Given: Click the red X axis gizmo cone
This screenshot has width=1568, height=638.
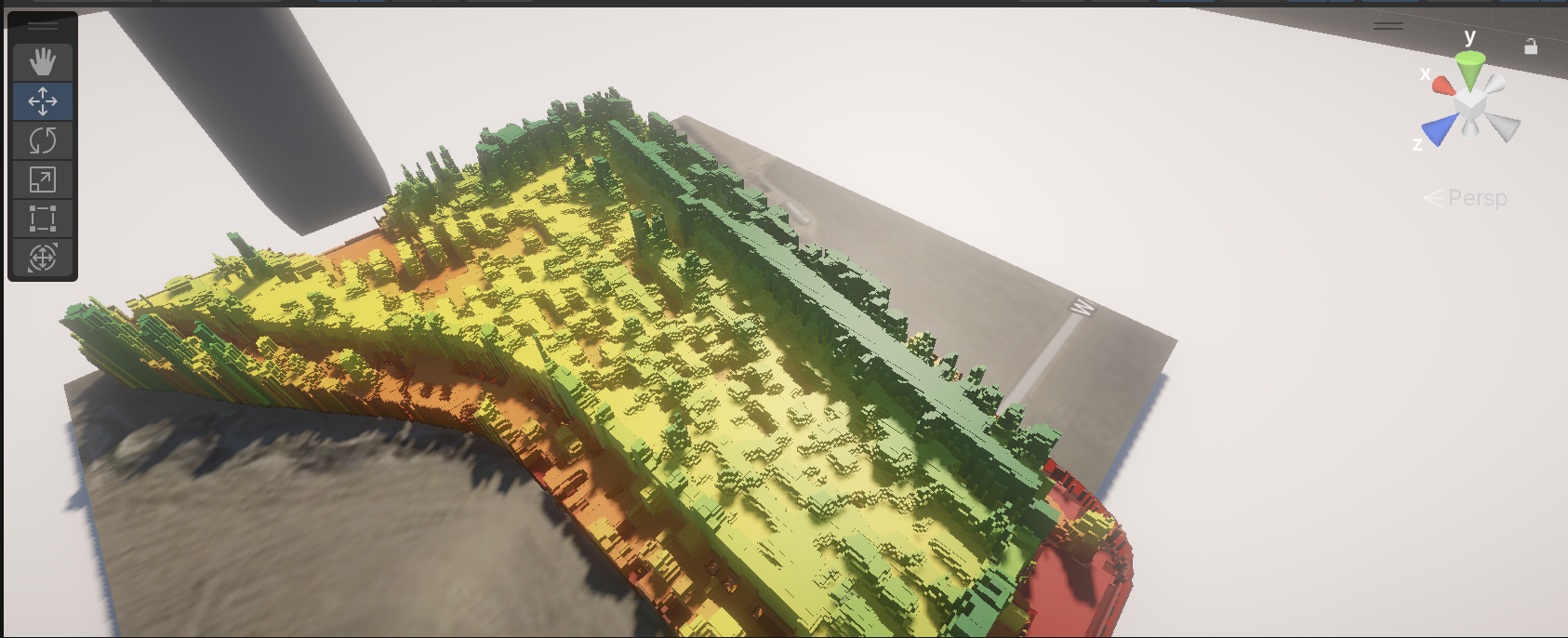Looking at the screenshot, I should coord(1443,86).
